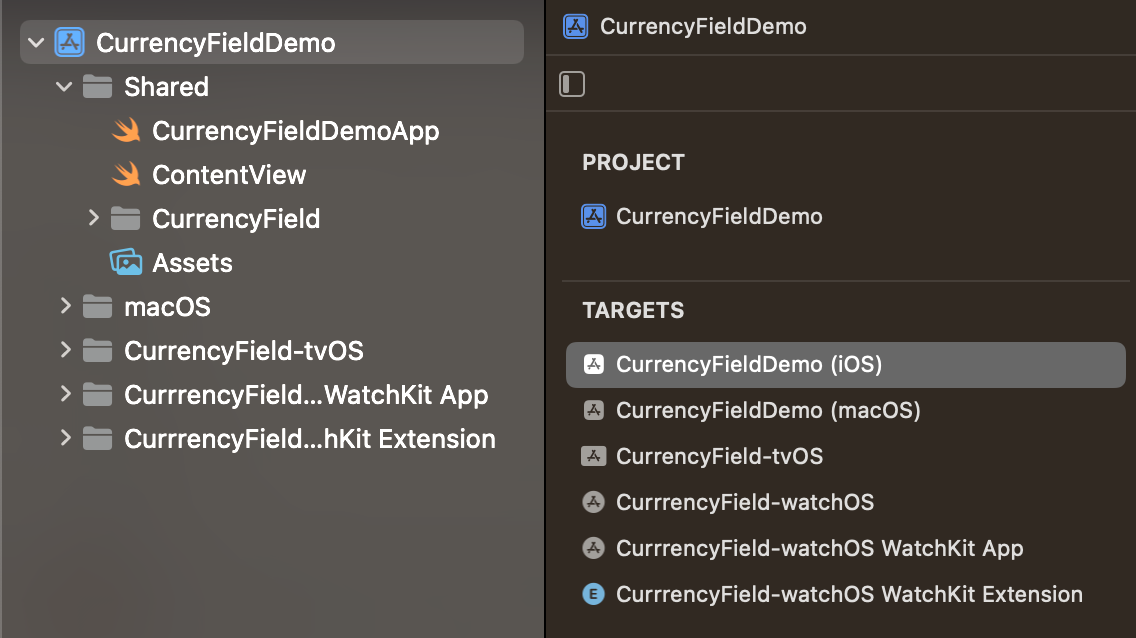This screenshot has width=1136, height=638.
Task: Click the Swift icon beside ContentView
Action: tap(126, 175)
